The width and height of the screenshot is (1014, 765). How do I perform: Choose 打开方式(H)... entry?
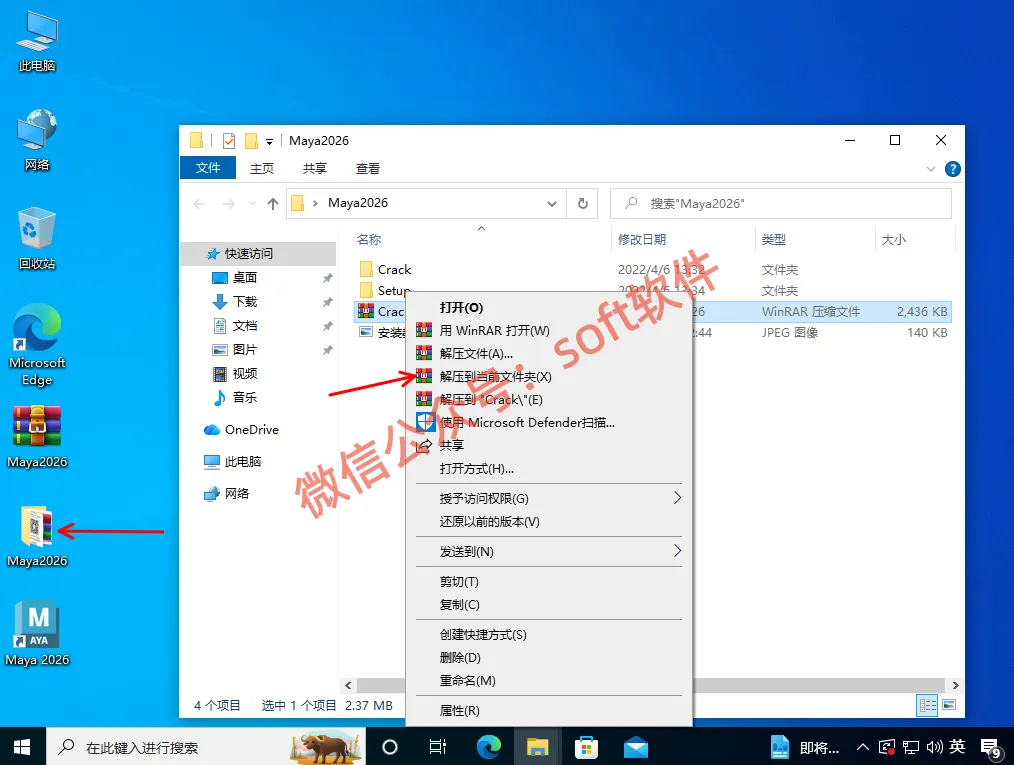[548, 469]
